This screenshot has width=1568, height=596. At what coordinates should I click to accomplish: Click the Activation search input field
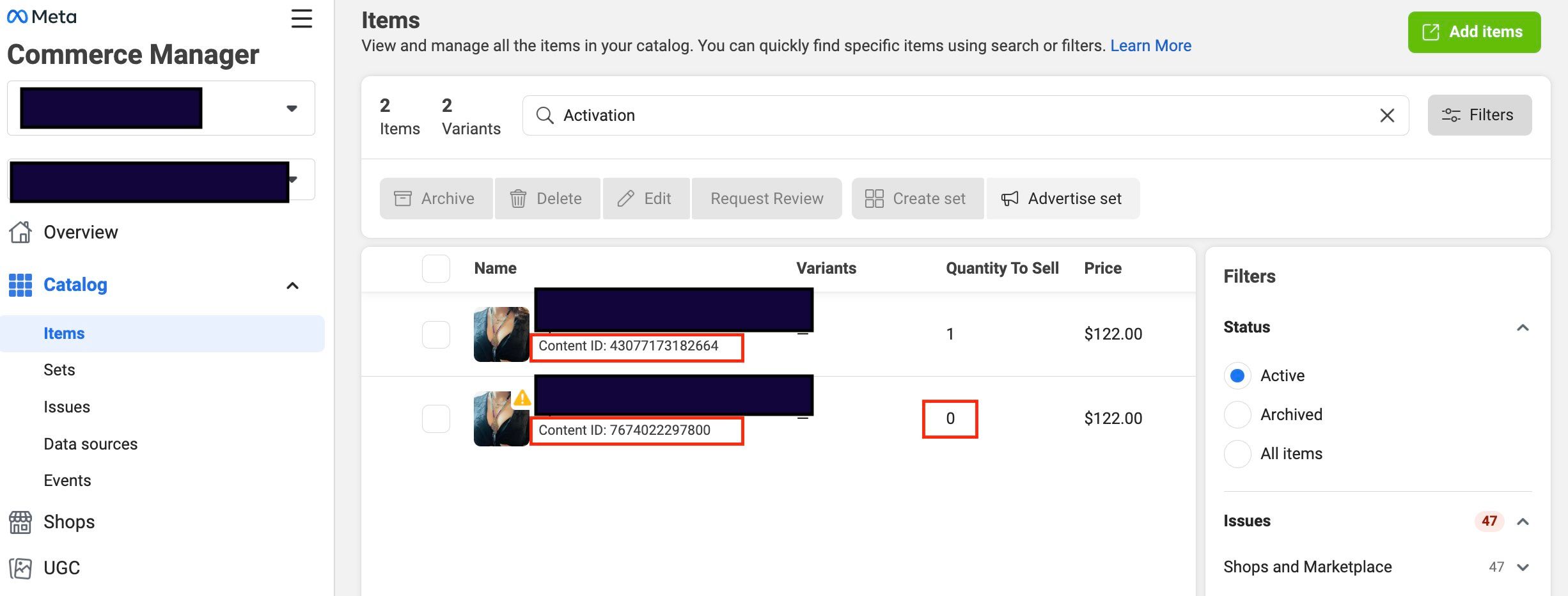959,116
